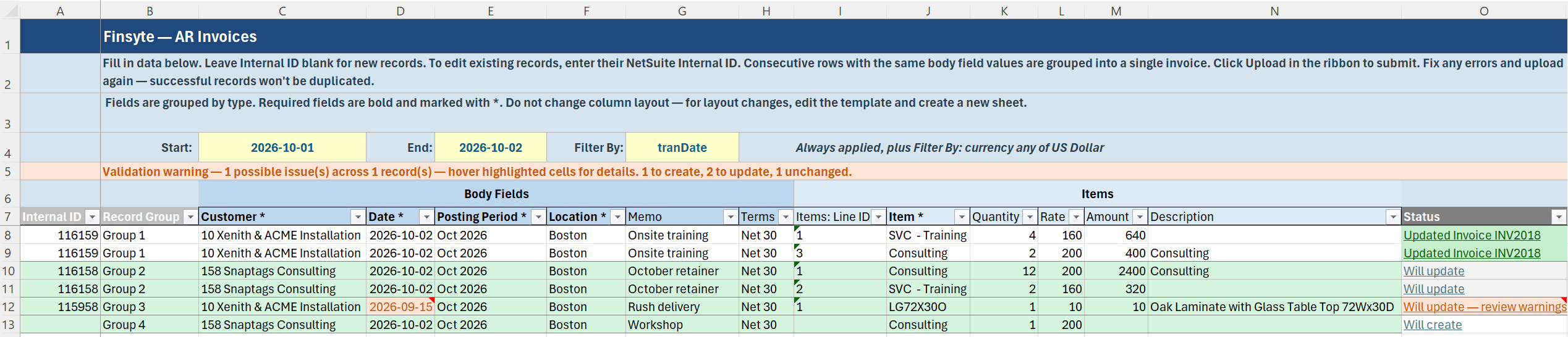Image resolution: width=1568 pixels, height=337 pixels.
Task: Open the Item column filter dropdown
Action: [962, 217]
